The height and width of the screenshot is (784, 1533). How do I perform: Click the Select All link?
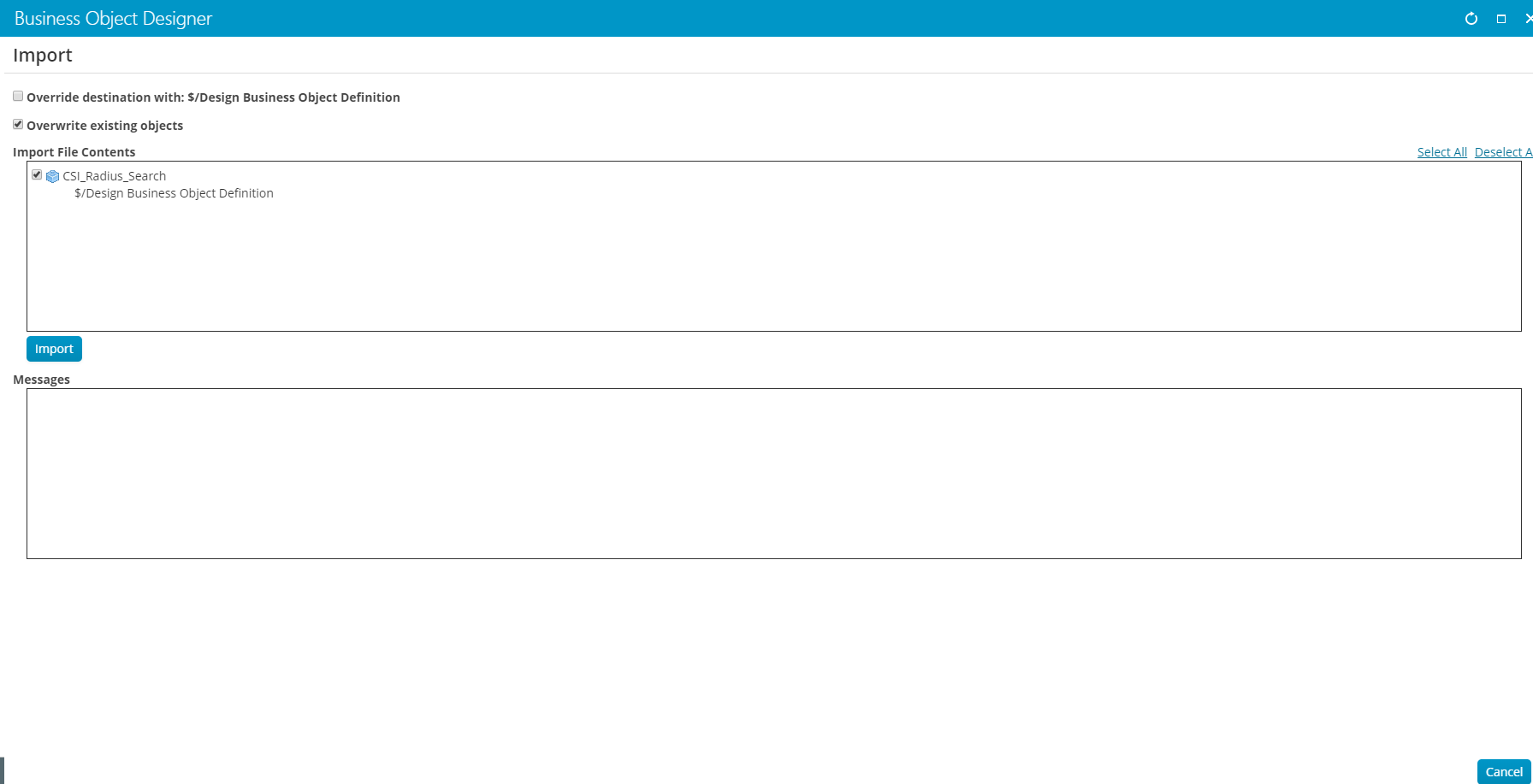[1441, 152]
